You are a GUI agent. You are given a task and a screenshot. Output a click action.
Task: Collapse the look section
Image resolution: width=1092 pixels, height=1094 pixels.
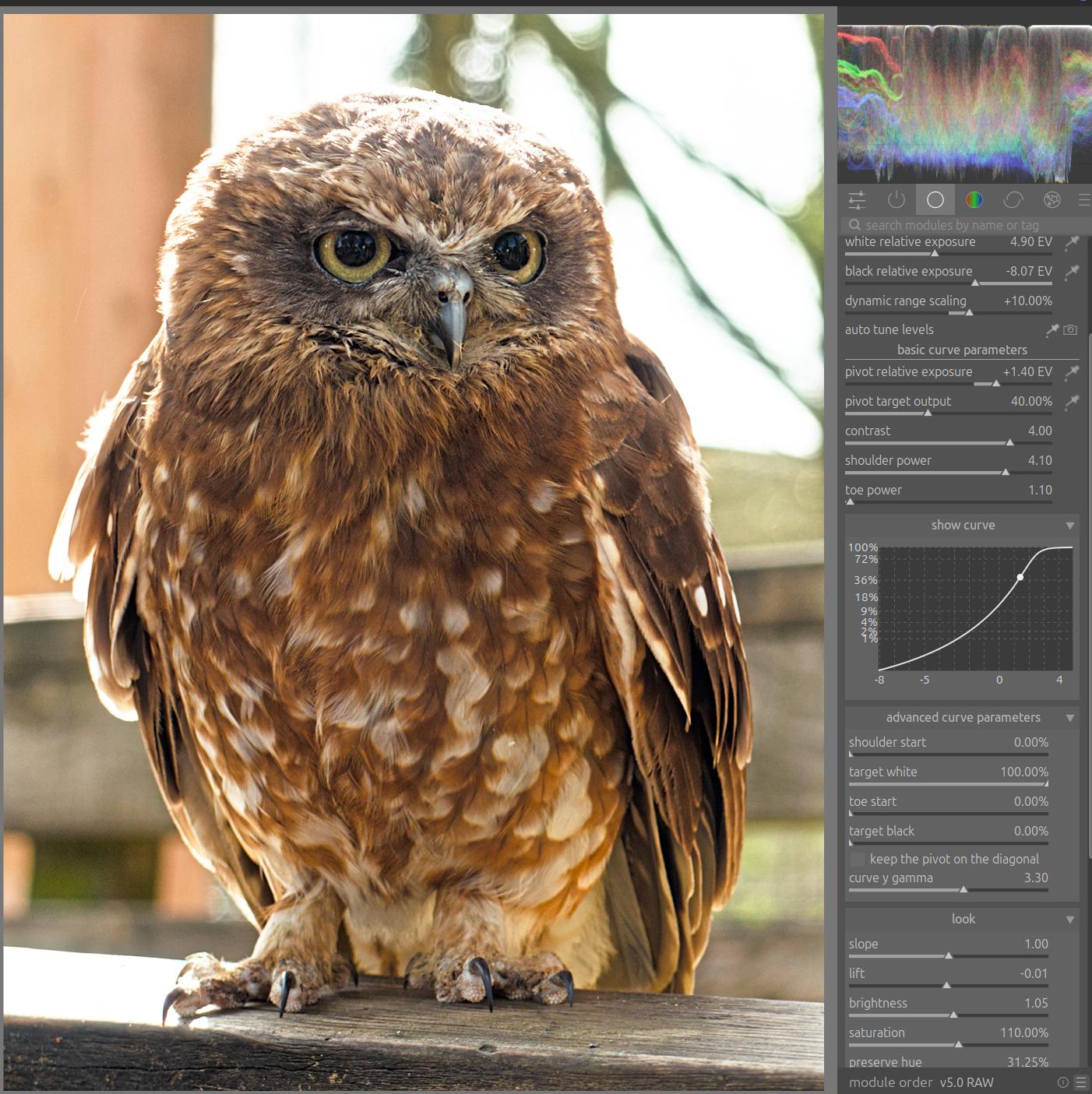[1070, 920]
